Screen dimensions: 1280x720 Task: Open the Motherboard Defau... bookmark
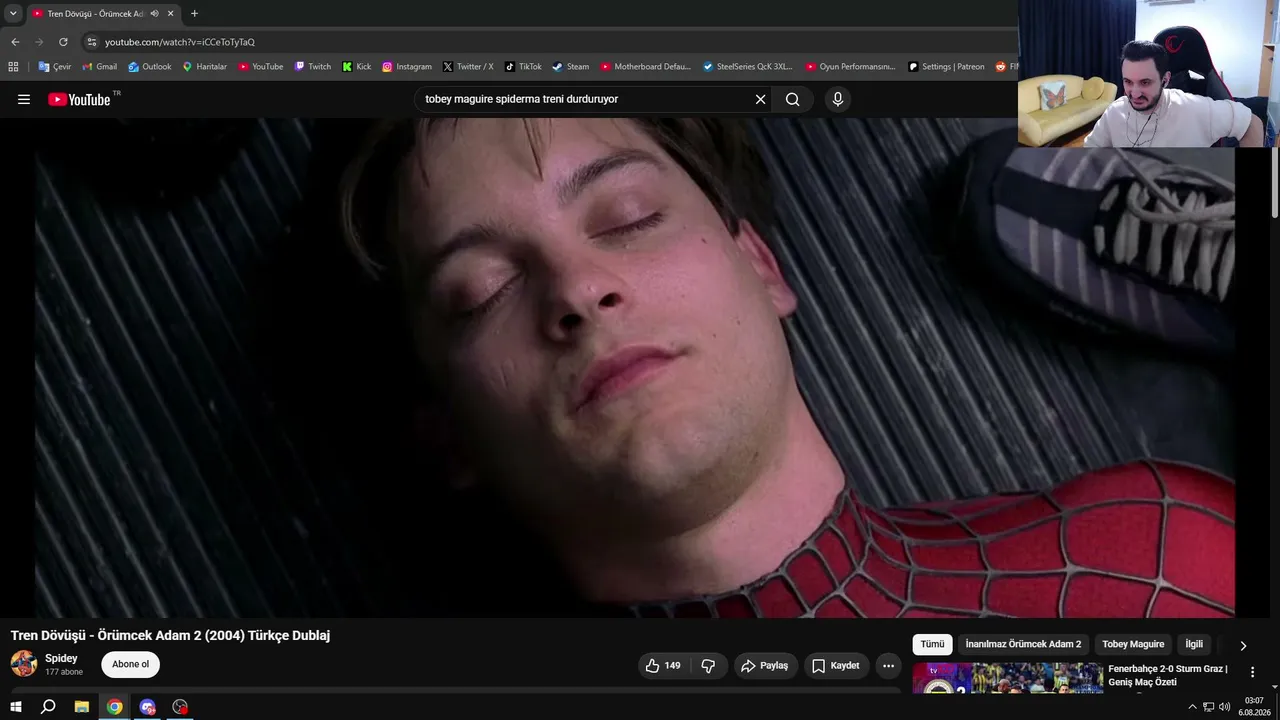point(645,67)
